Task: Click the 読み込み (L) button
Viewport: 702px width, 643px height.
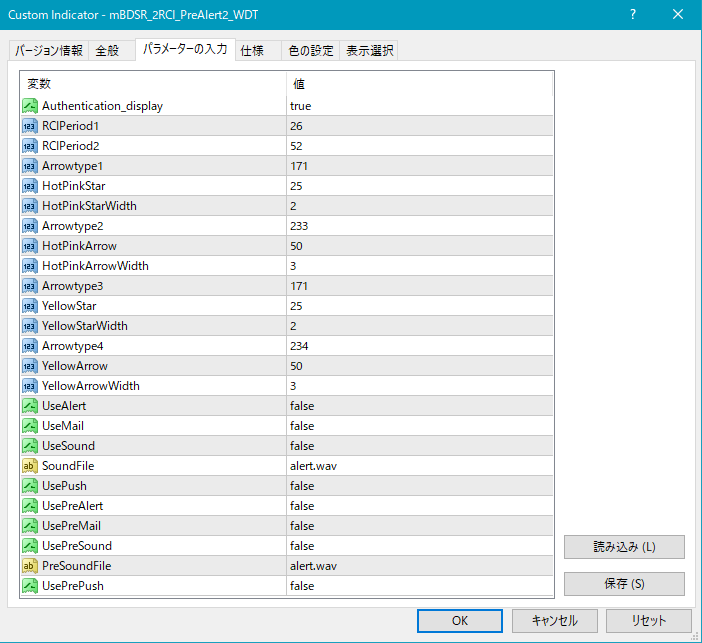Action: click(x=624, y=547)
